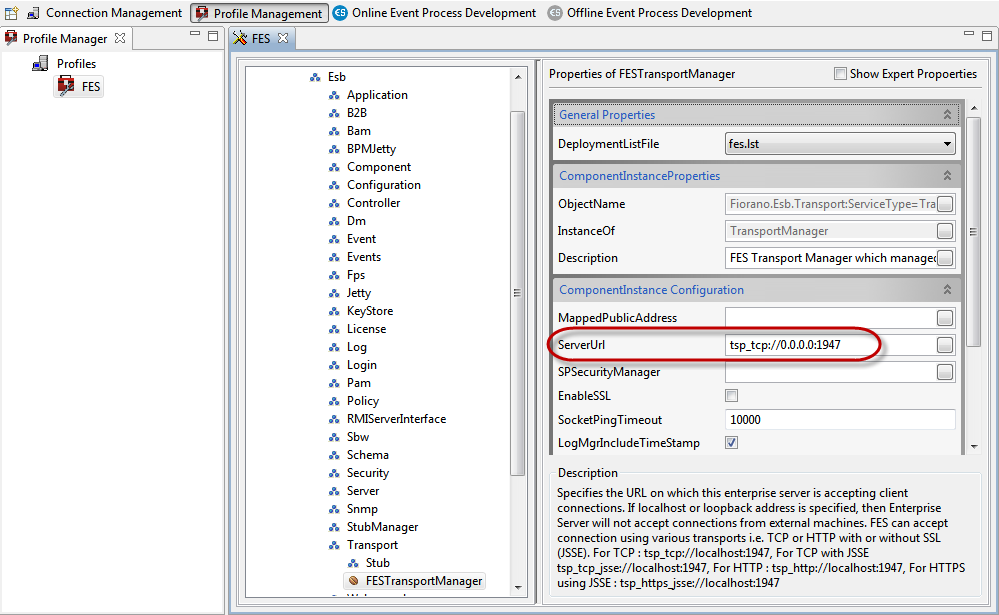
Task: Click the KeyStore node icon
Action: click(334, 312)
